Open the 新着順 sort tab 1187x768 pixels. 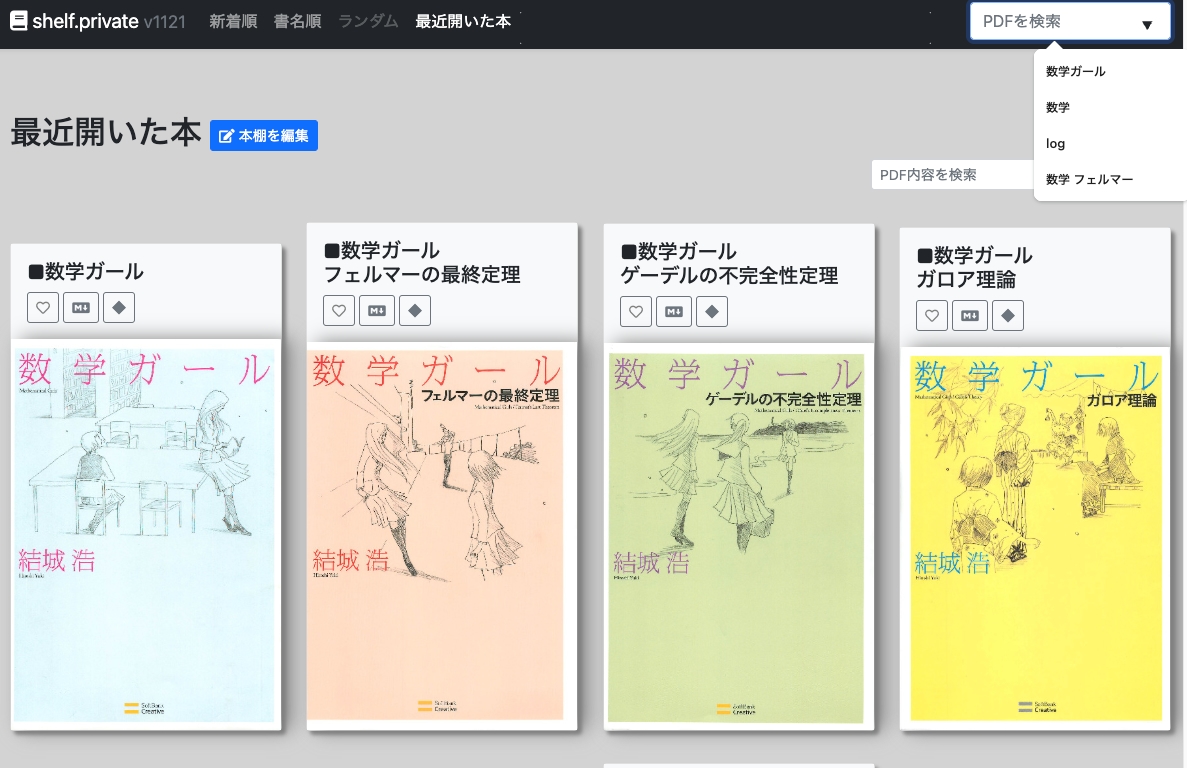(x=233, y=21)
